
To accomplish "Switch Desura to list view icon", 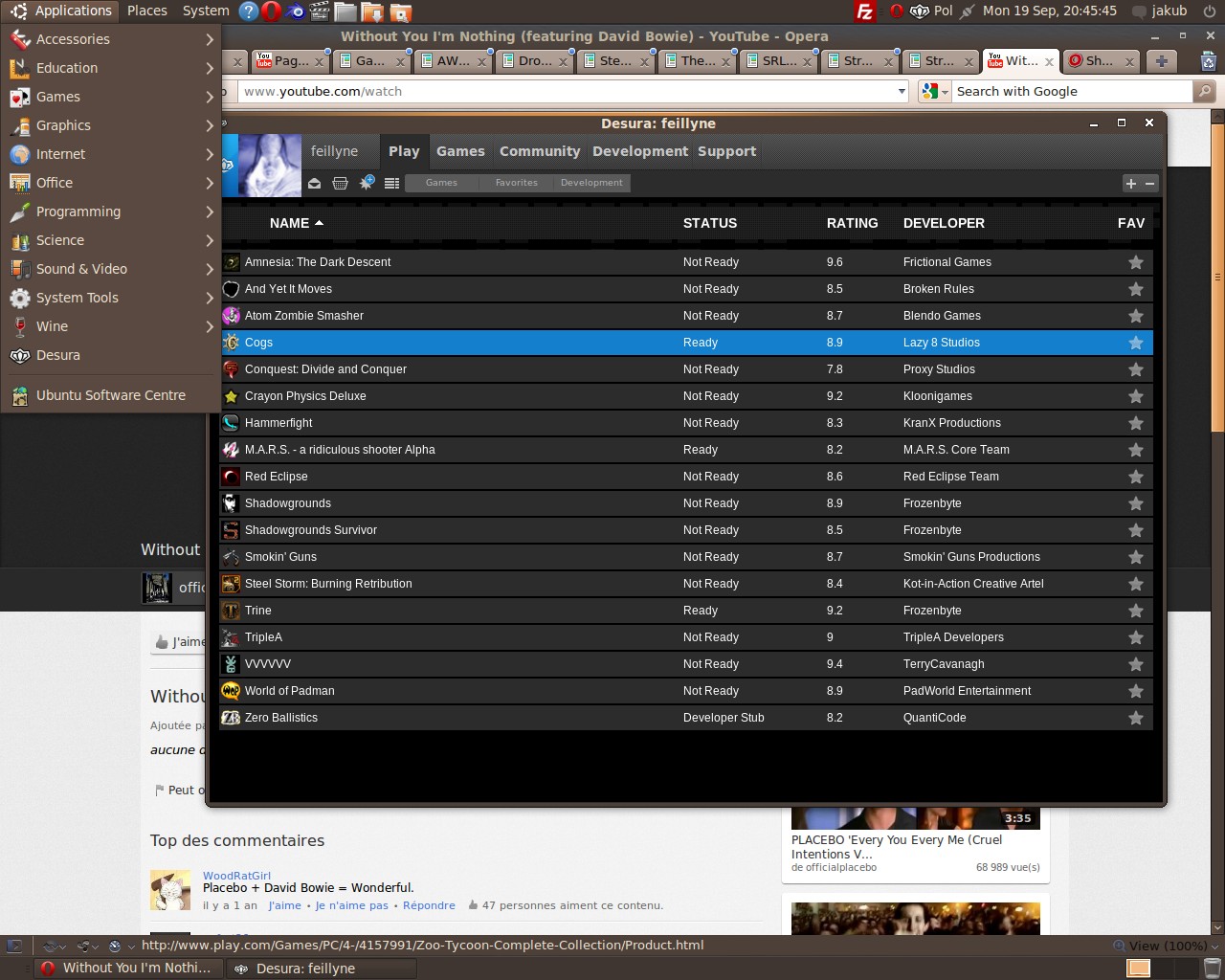I will [391, 183].
